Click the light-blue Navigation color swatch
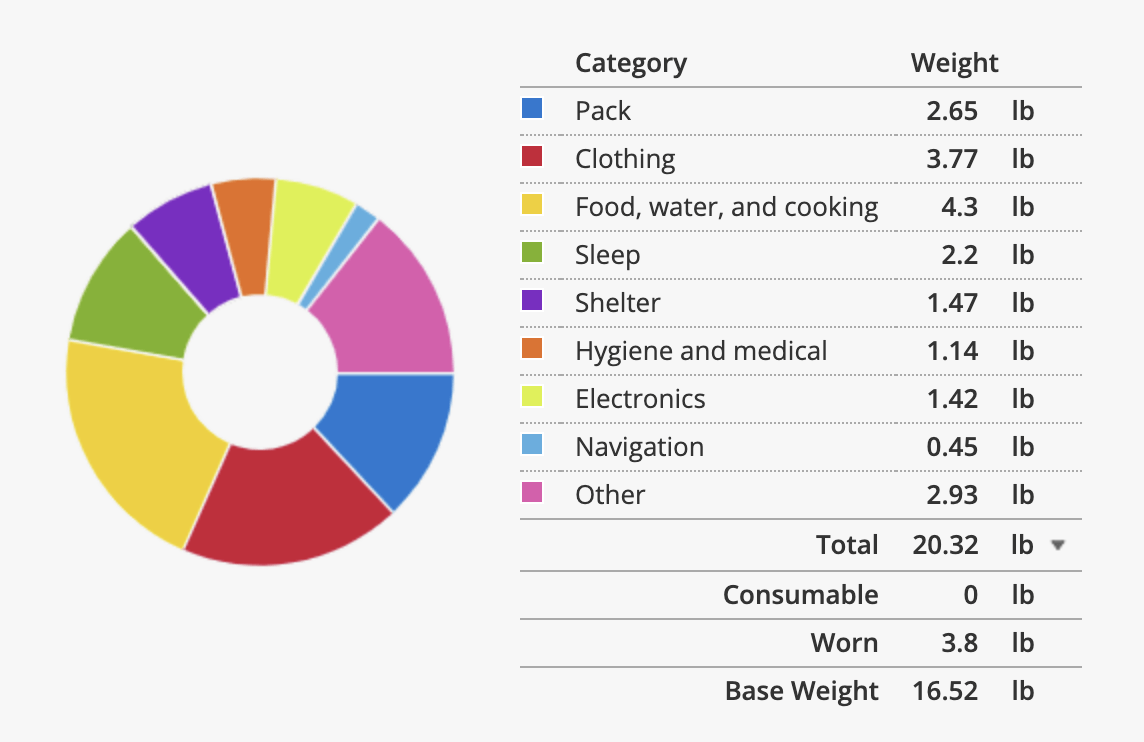The height and width of the screenshot is (742, 1144). click(x=532, y=444)
